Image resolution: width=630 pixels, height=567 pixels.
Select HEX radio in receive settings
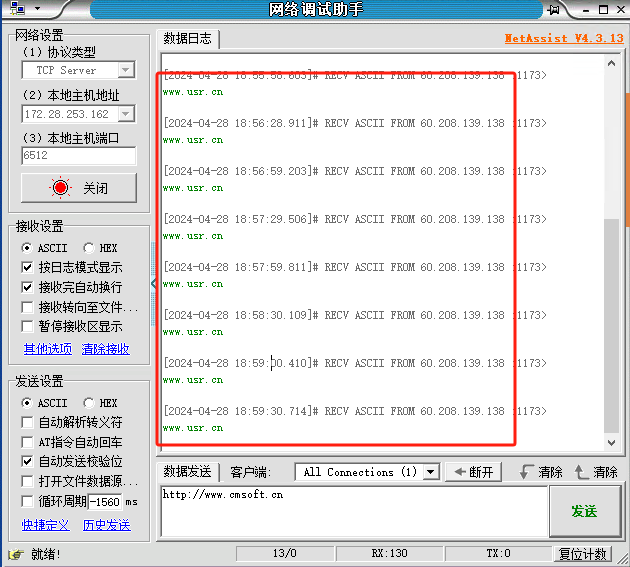pyautogui.click(x=89, y=248)
